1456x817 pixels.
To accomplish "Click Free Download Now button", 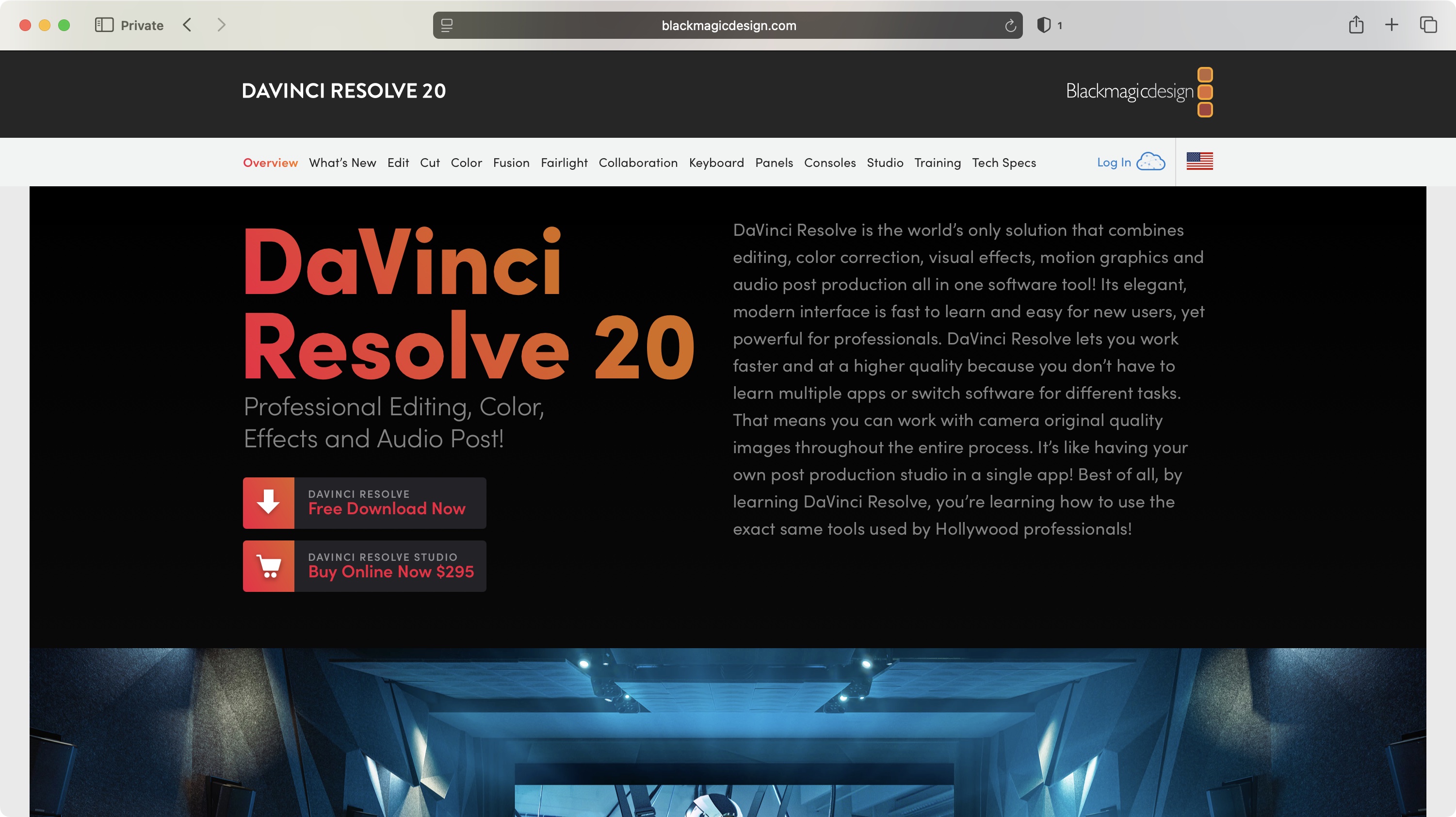I will coord(365,503).
